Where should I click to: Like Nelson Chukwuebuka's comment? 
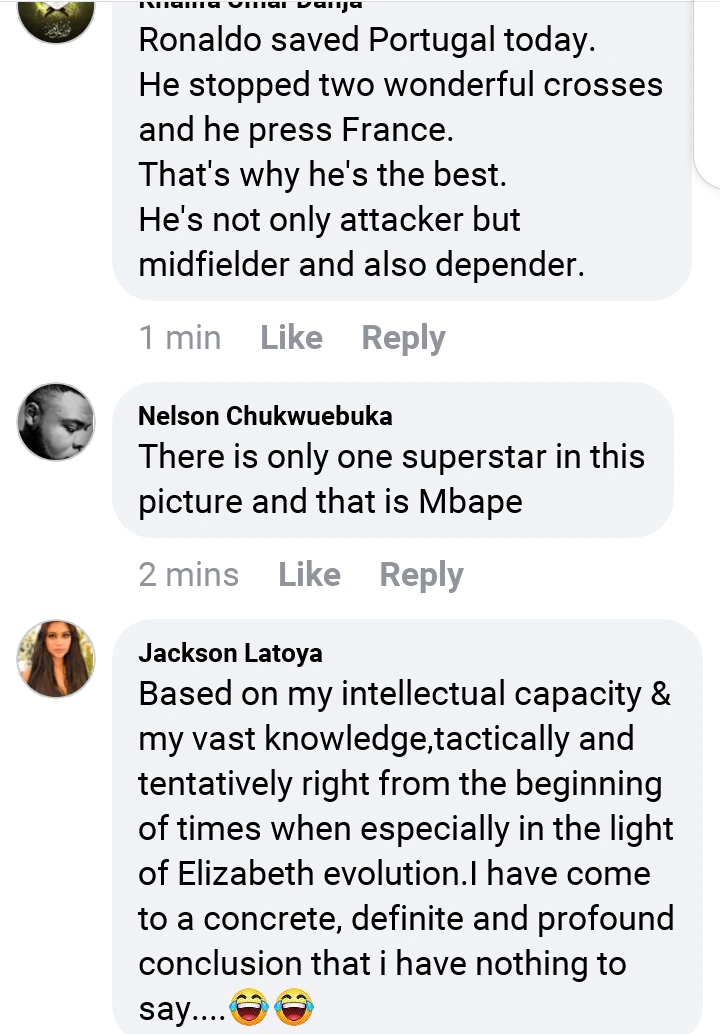click(309, 574)
